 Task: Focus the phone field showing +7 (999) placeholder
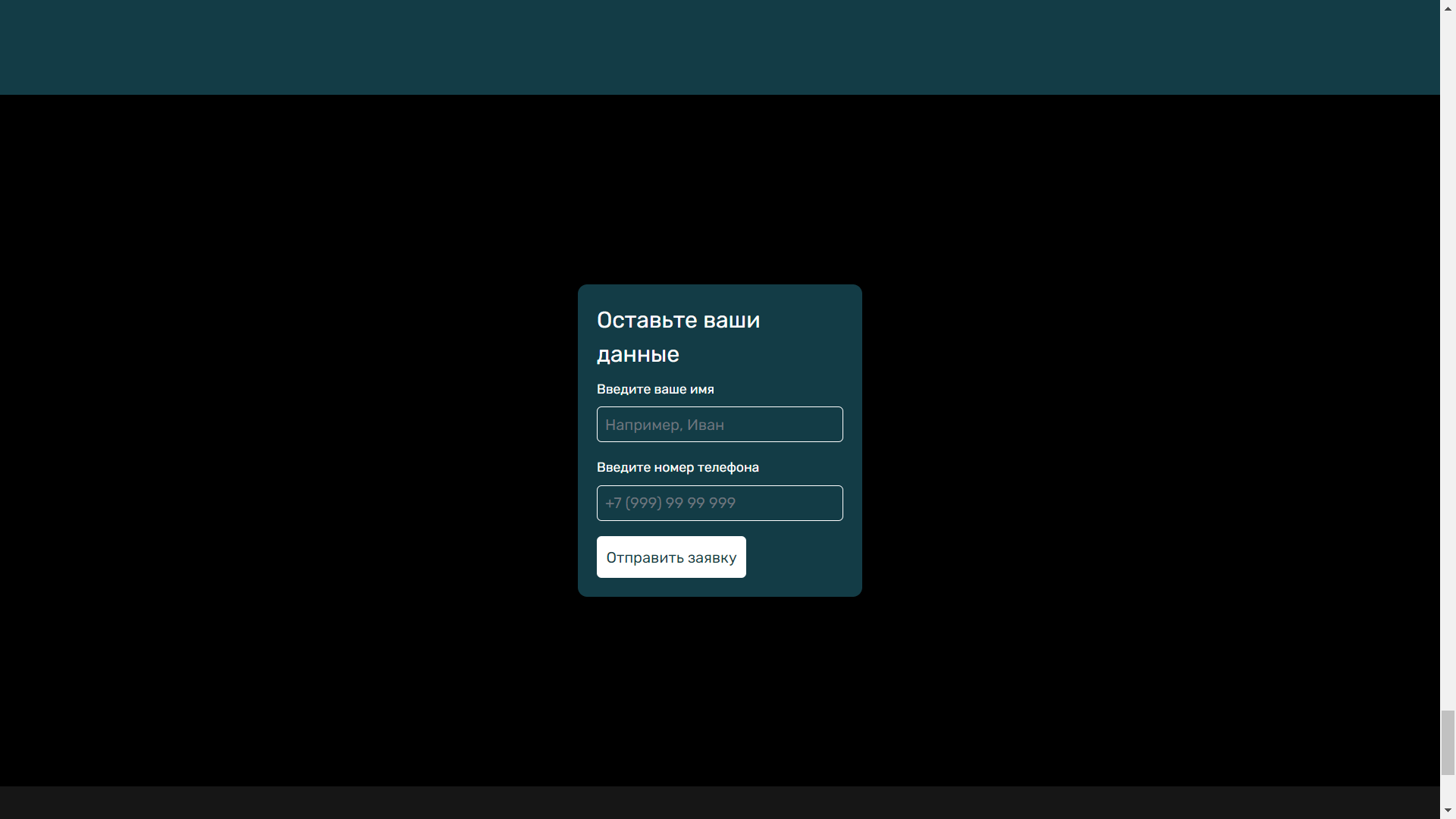(x=720, y=503)
